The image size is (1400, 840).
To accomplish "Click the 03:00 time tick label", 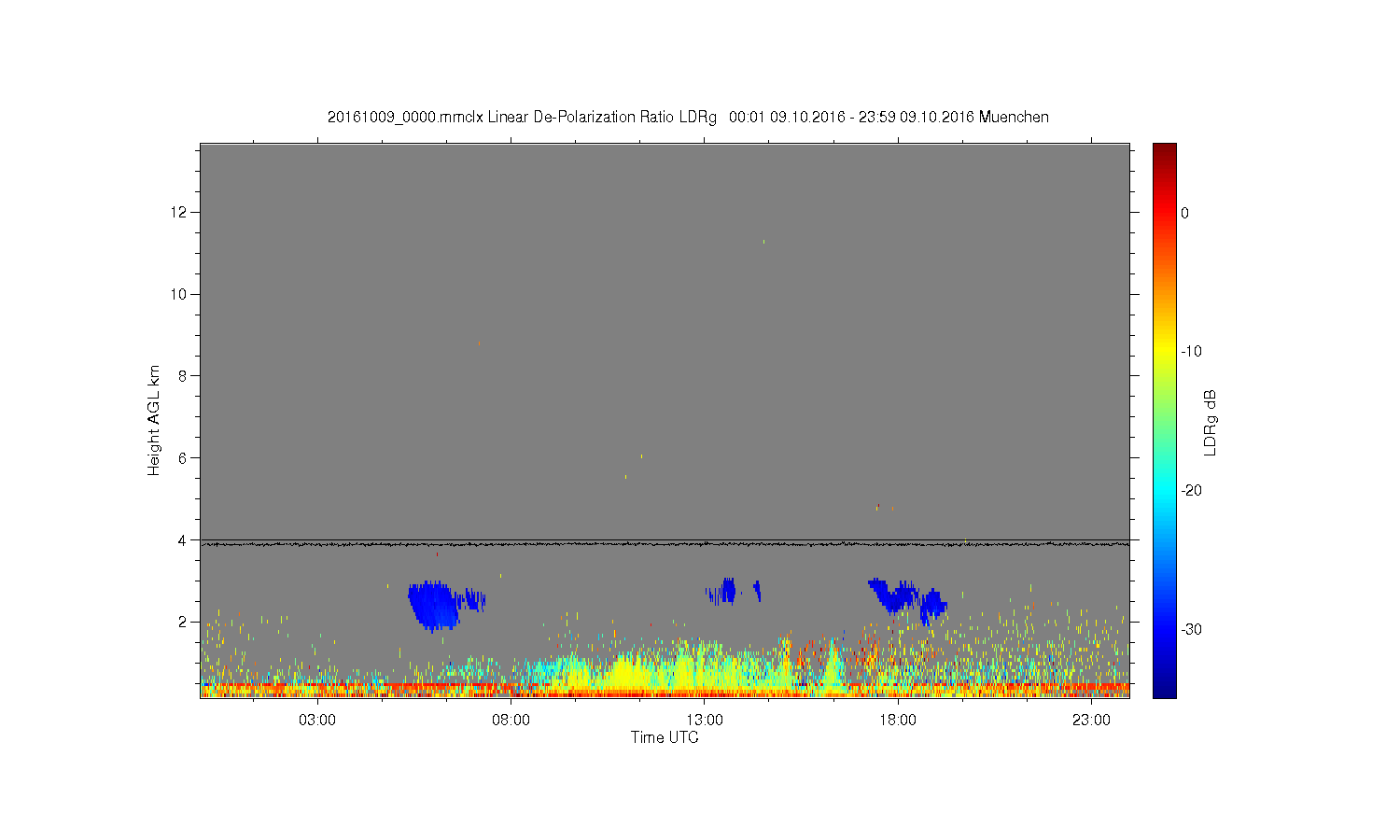I will coord(317,721).
